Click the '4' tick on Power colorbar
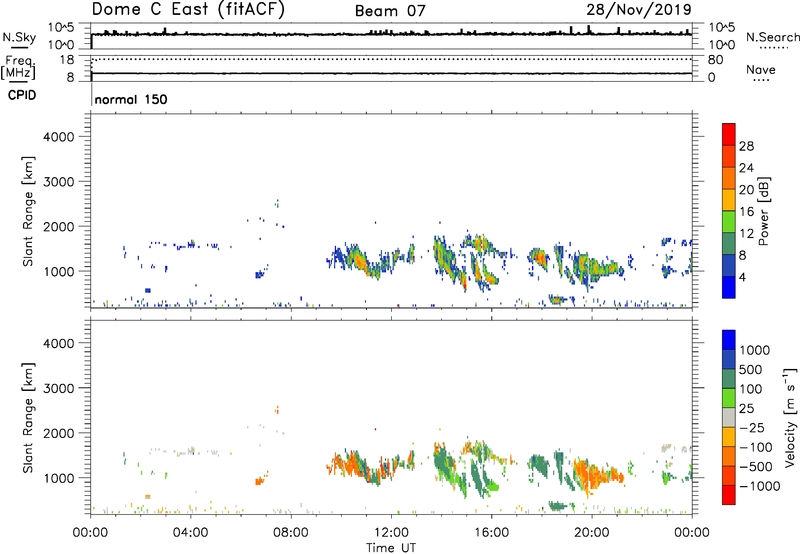Screen dimensions: 800x554 [x=743, y=277]
